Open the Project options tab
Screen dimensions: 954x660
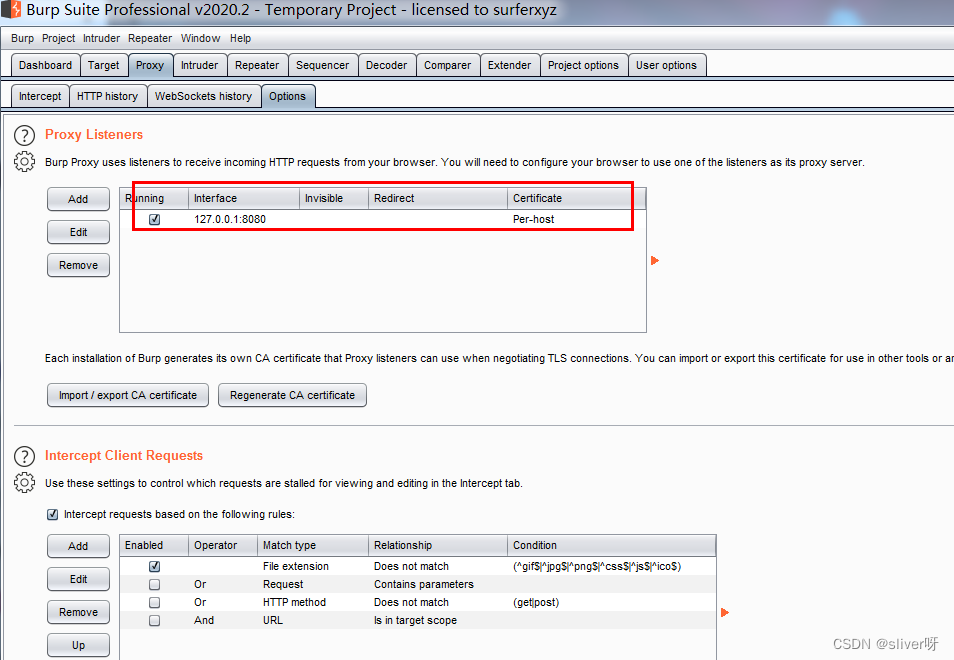(x=583, y=65)
